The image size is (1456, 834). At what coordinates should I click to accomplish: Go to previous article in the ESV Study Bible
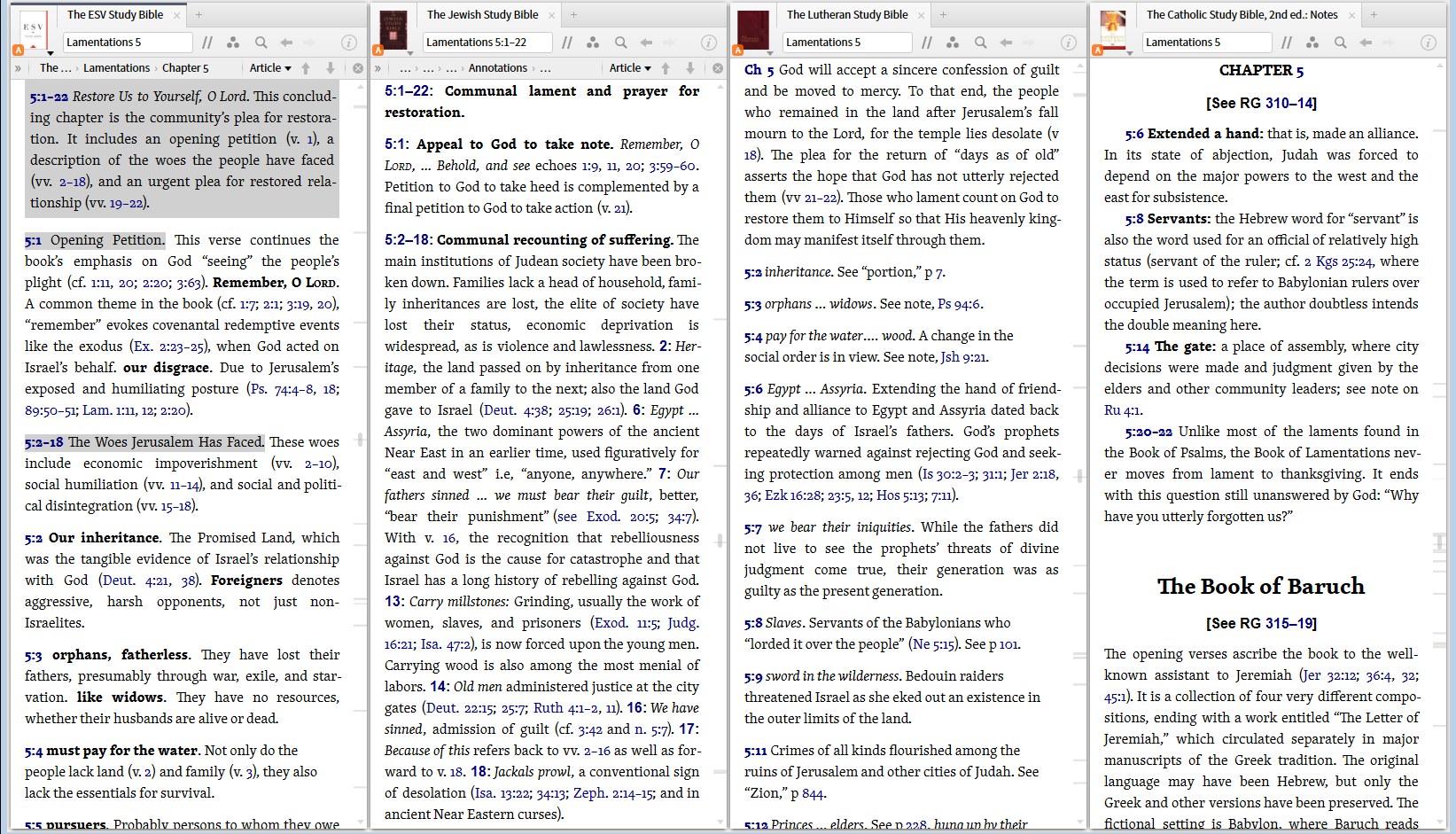pos(306,68)
